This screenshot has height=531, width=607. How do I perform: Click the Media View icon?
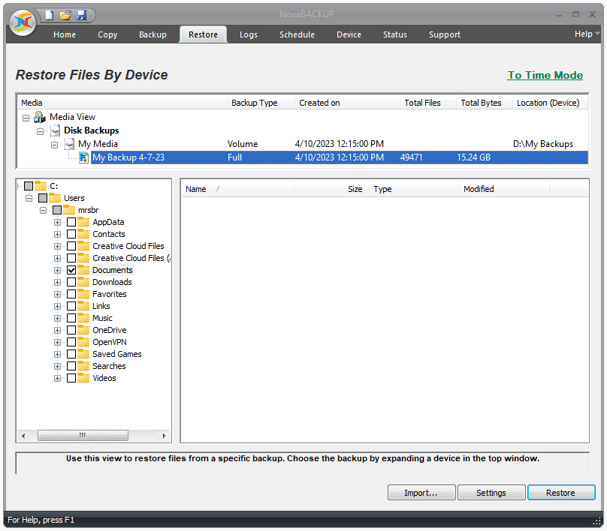39,117
